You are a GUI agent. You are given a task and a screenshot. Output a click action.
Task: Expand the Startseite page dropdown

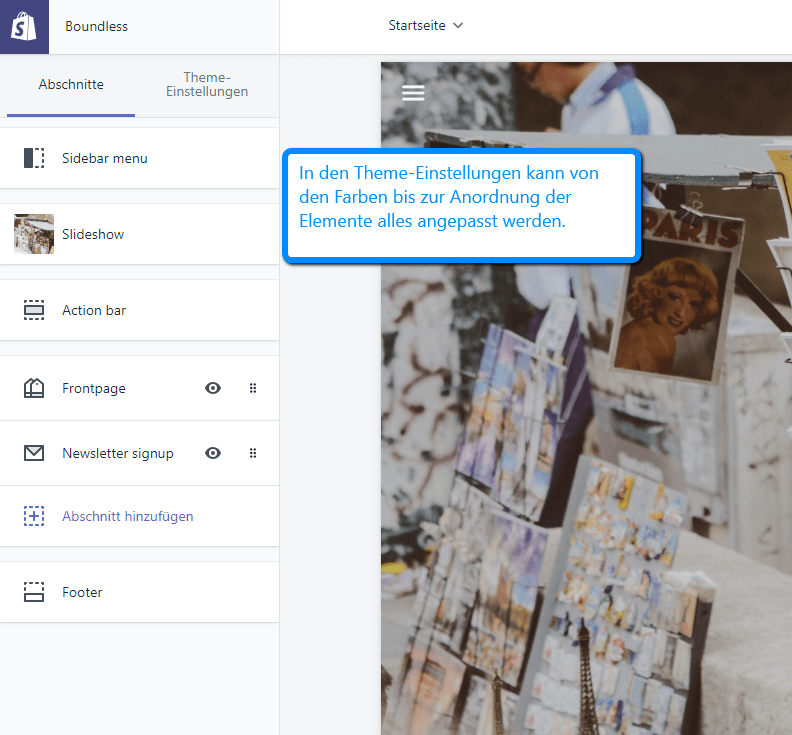point(425,25)
